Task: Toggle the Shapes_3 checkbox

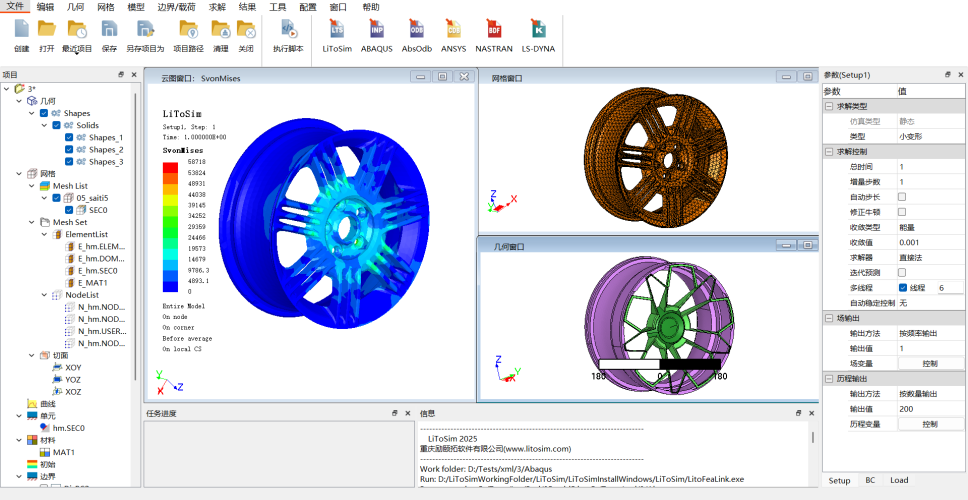Action: coord(69,162)
